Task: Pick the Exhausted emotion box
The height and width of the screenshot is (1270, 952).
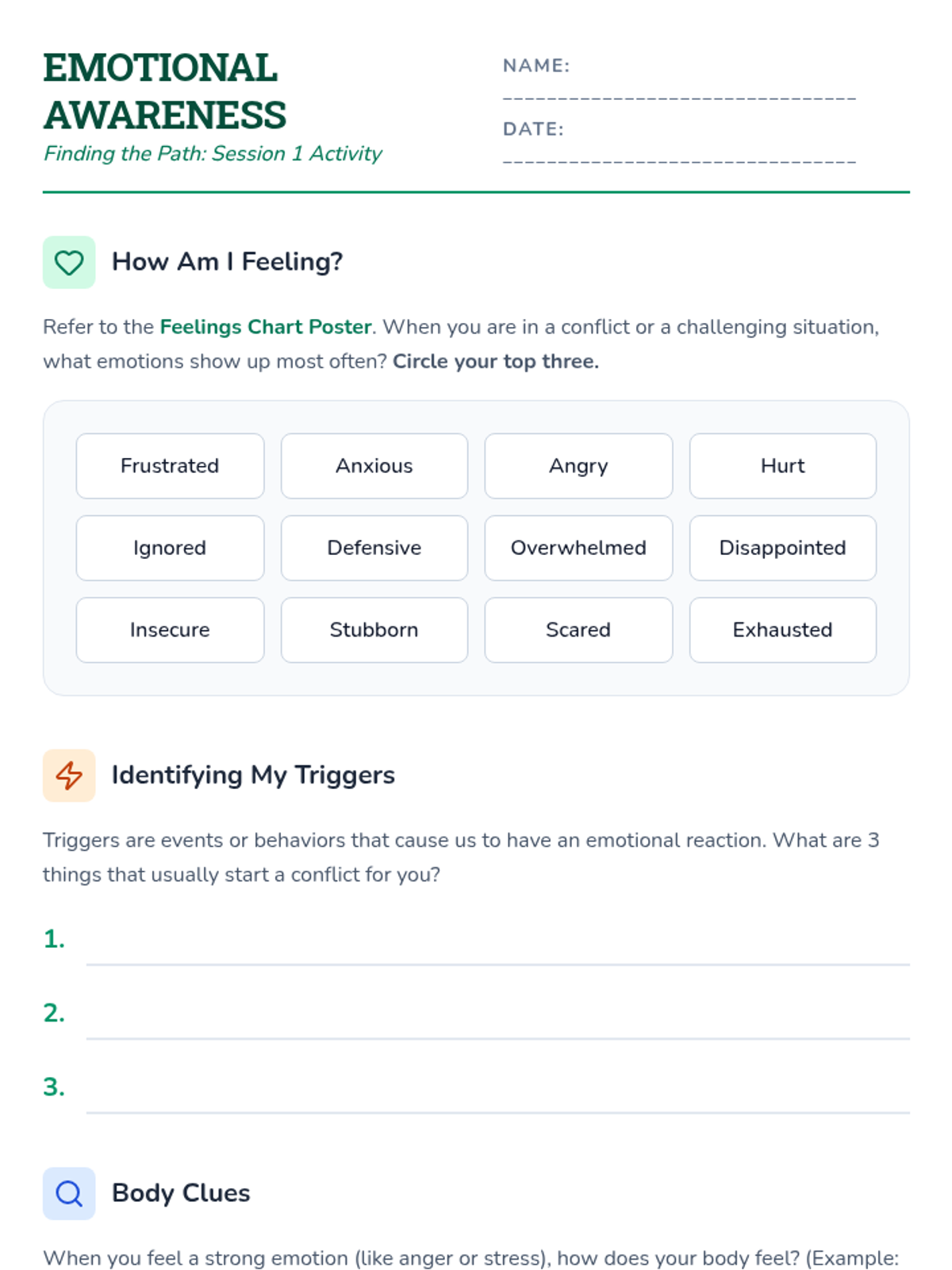Action: [783, 630]
